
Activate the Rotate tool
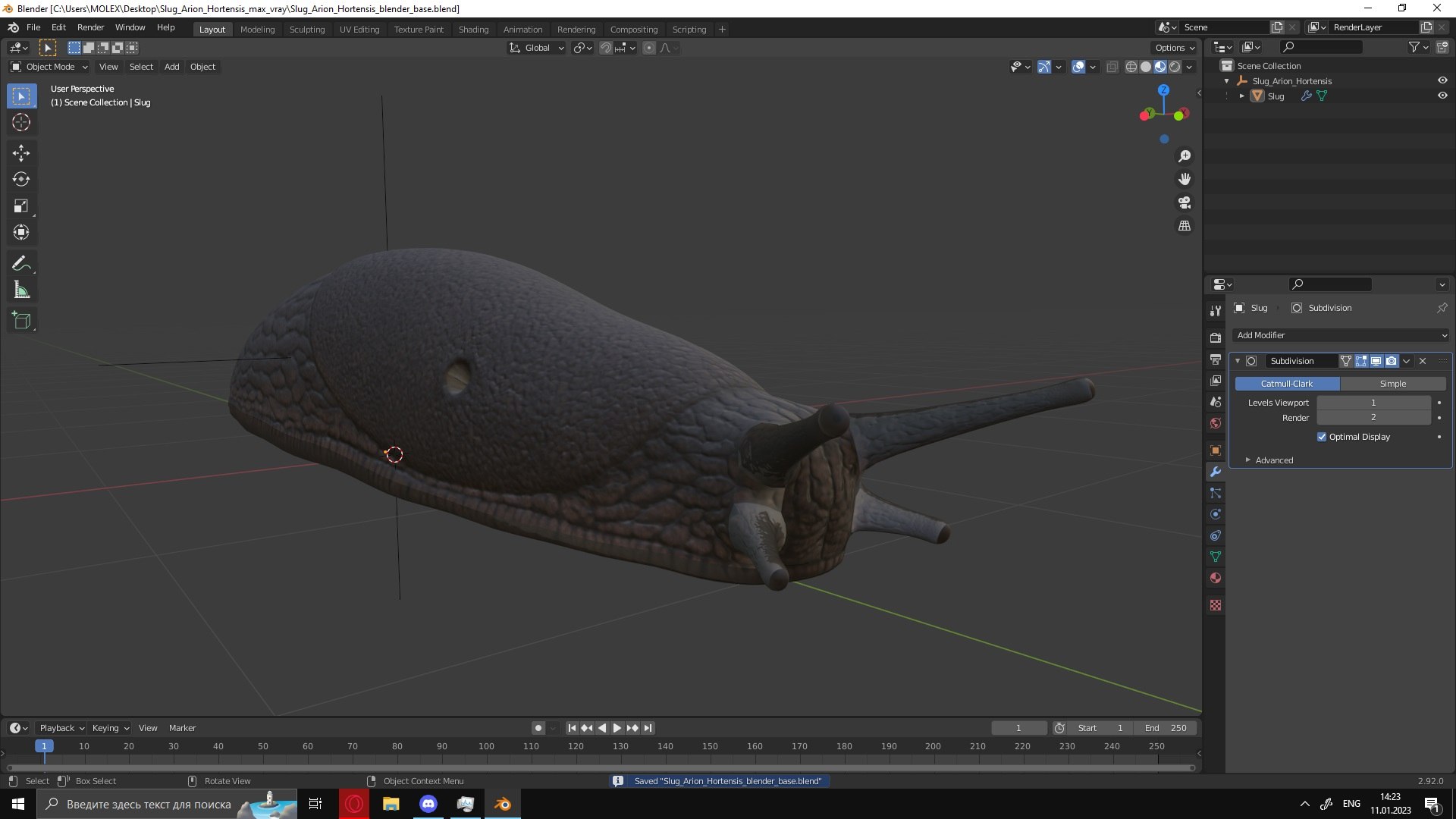pos(21,180)
